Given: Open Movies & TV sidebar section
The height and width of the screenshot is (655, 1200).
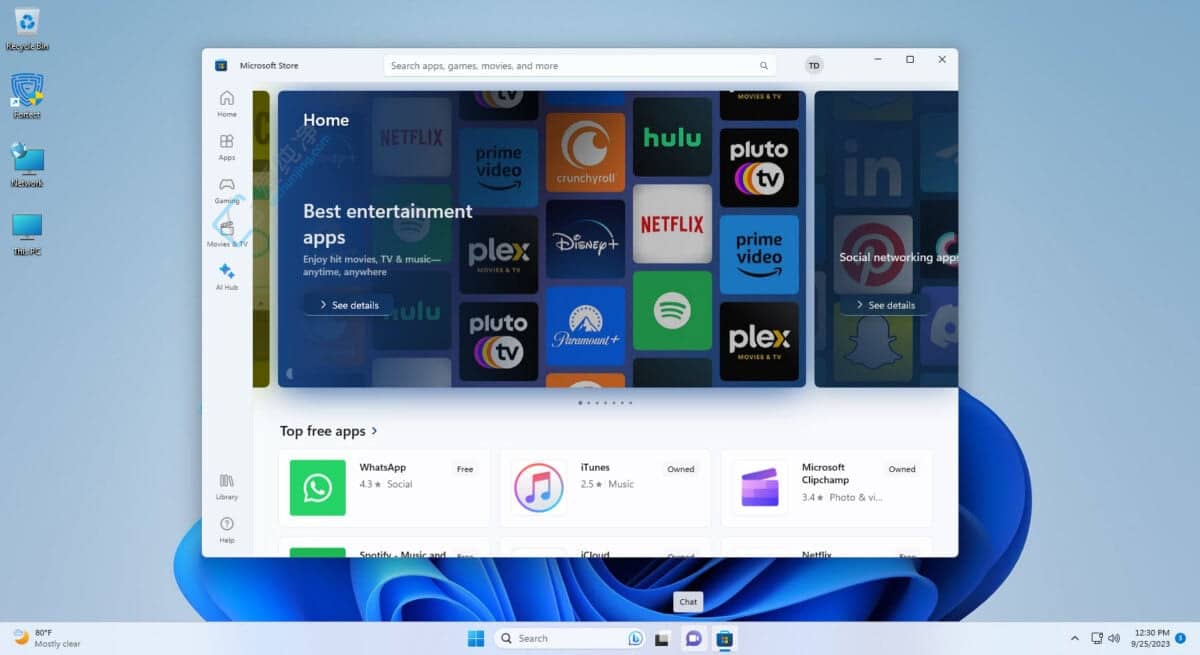Looking at the screenshot, I should [227, 233].
